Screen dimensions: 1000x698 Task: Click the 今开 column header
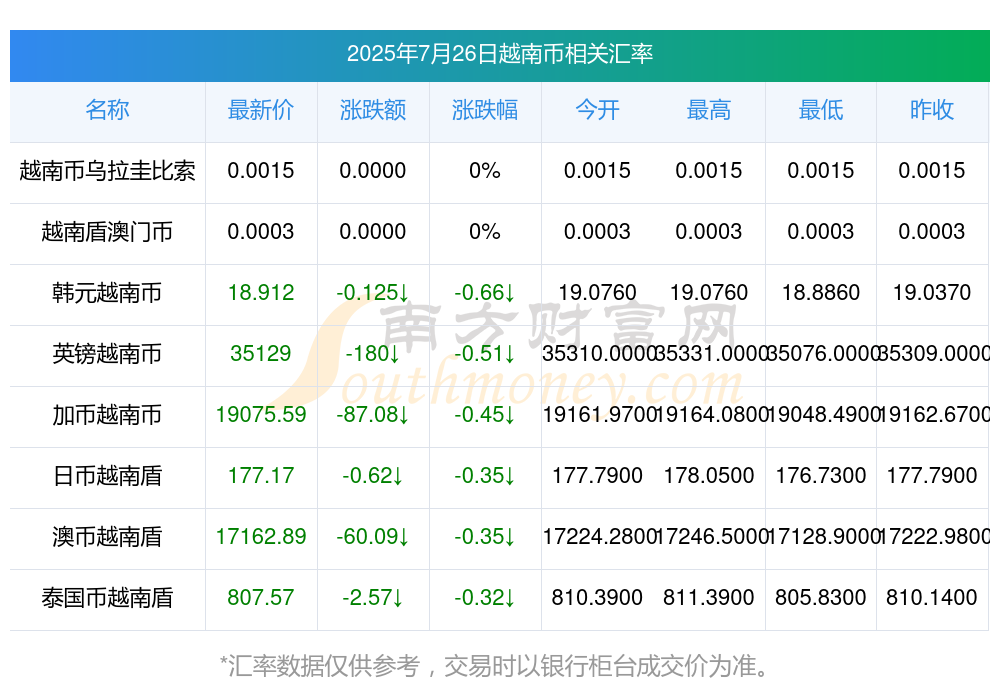coord(597,110)
